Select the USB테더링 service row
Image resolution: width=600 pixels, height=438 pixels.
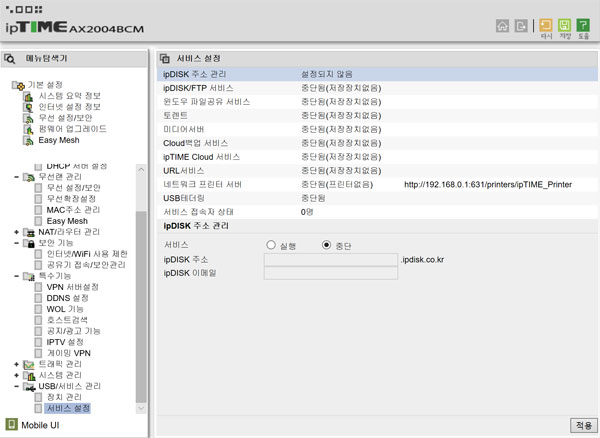(377, 198)
